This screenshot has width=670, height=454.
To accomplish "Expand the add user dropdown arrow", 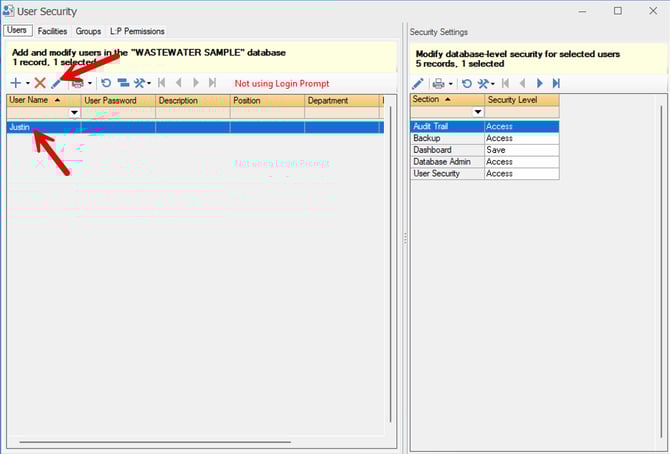I will click(x=27, y=84).
